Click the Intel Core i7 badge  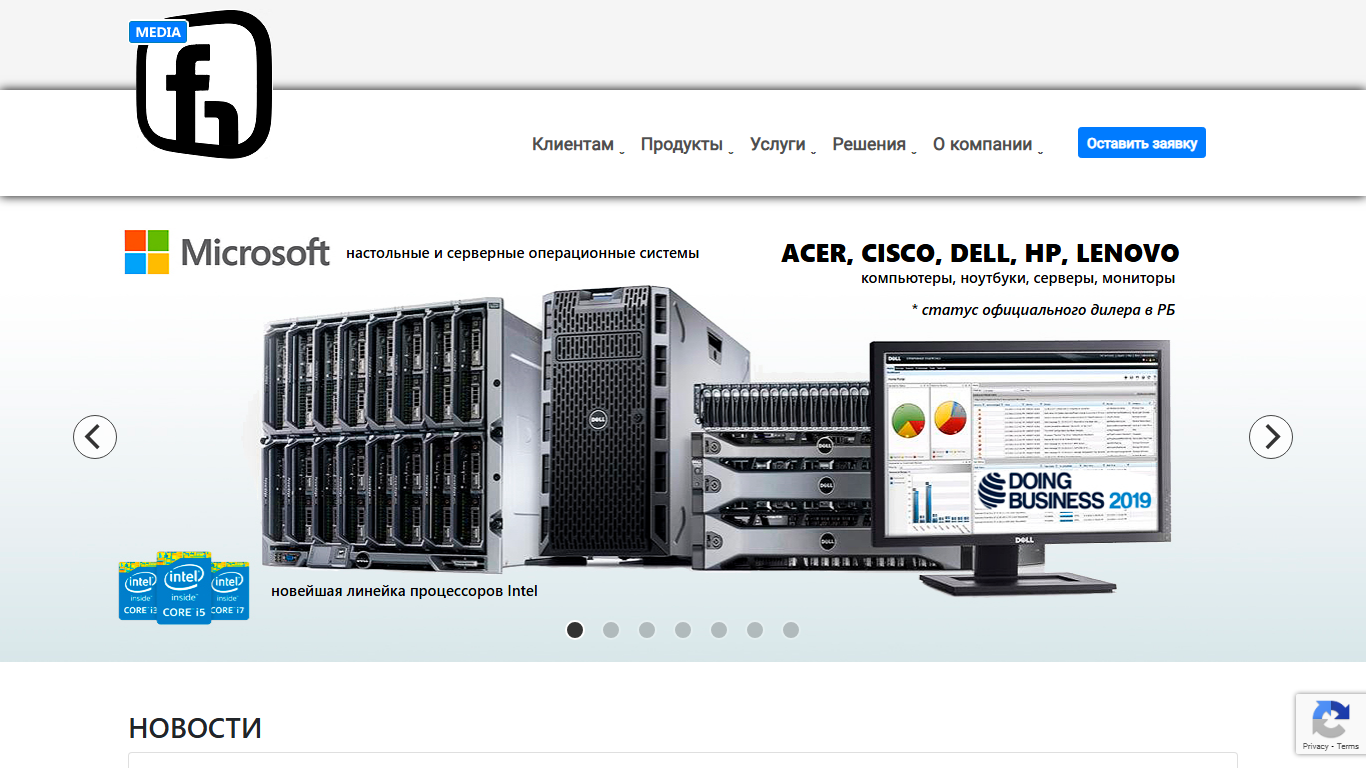pos(230,590)
